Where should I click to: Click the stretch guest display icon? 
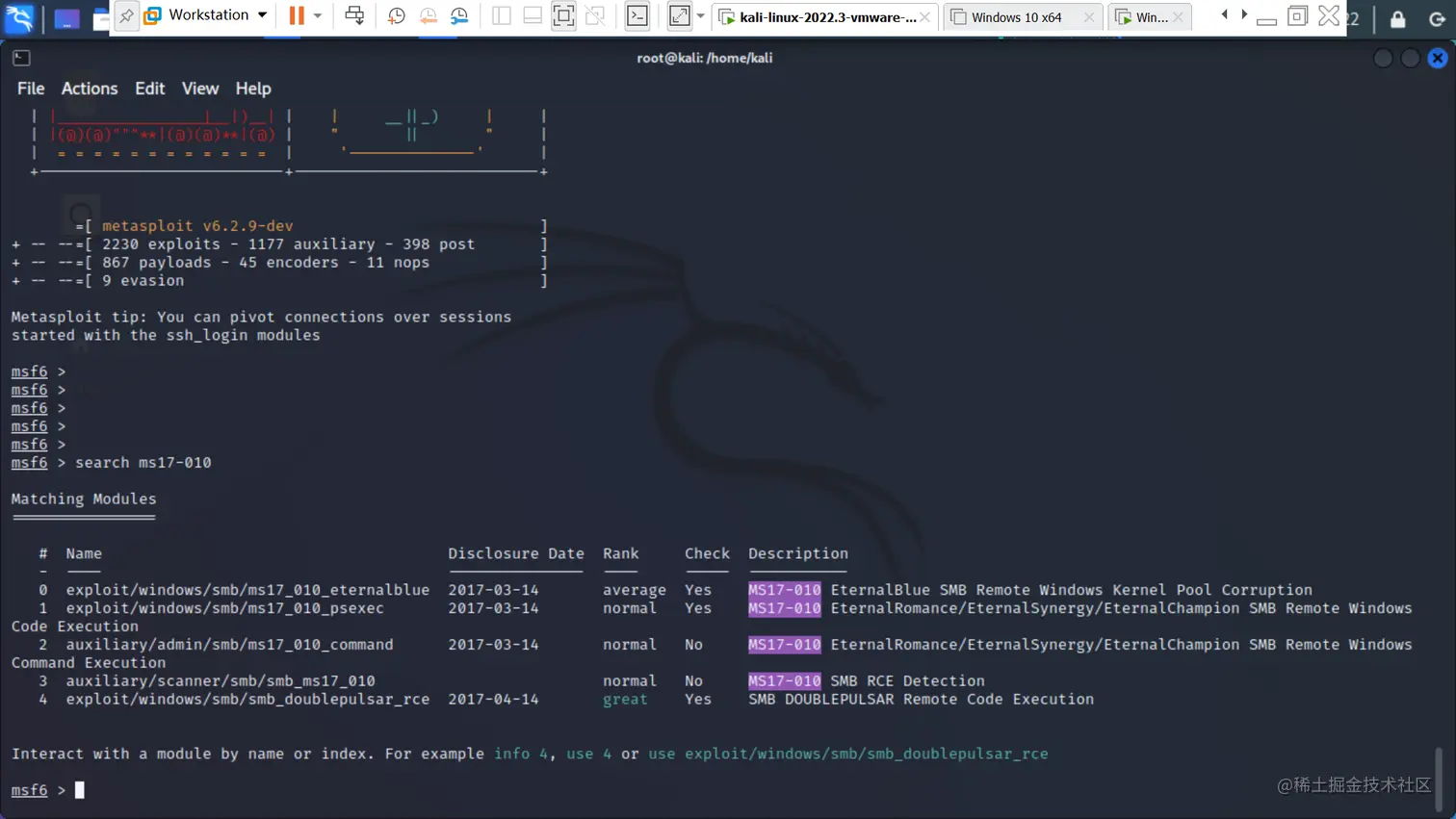(x=679, y=15)
